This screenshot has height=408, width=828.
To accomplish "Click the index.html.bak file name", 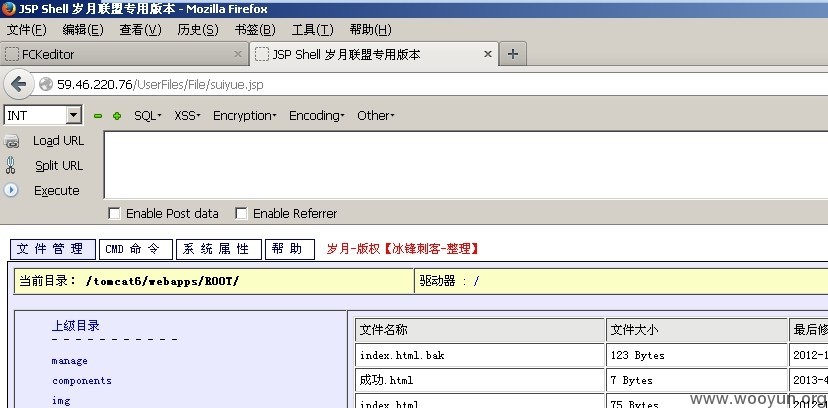I will tap(402, 355).
